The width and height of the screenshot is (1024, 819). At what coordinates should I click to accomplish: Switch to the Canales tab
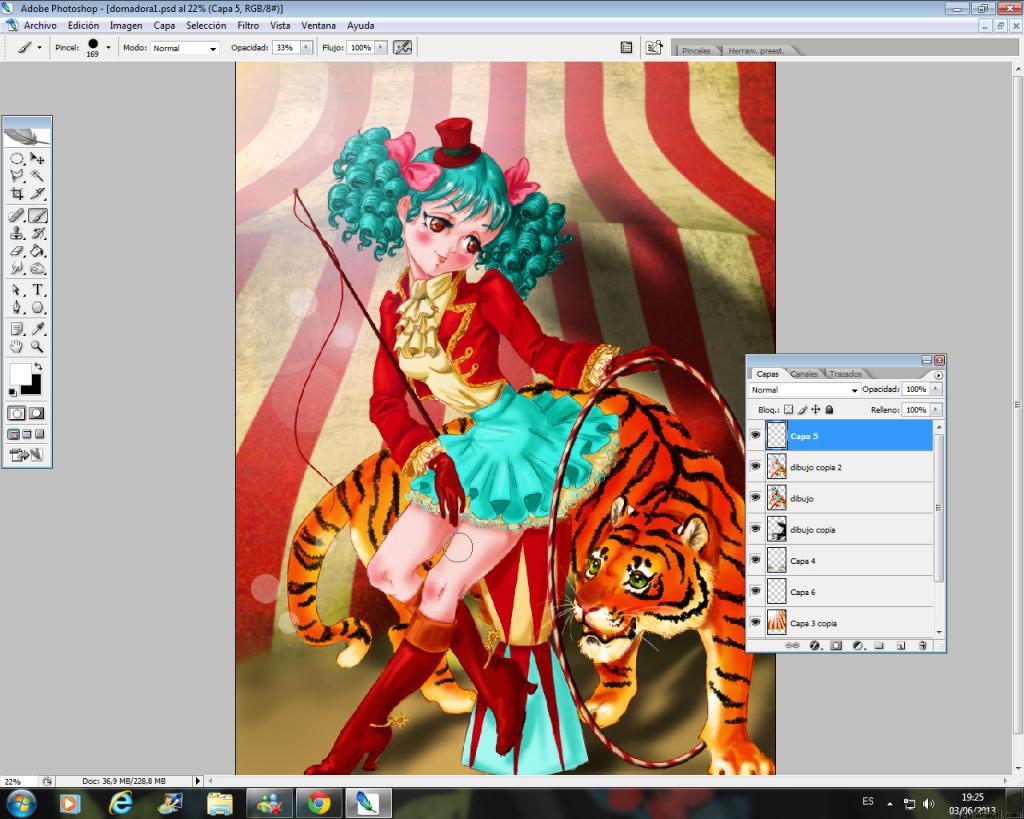coord(804,374)
